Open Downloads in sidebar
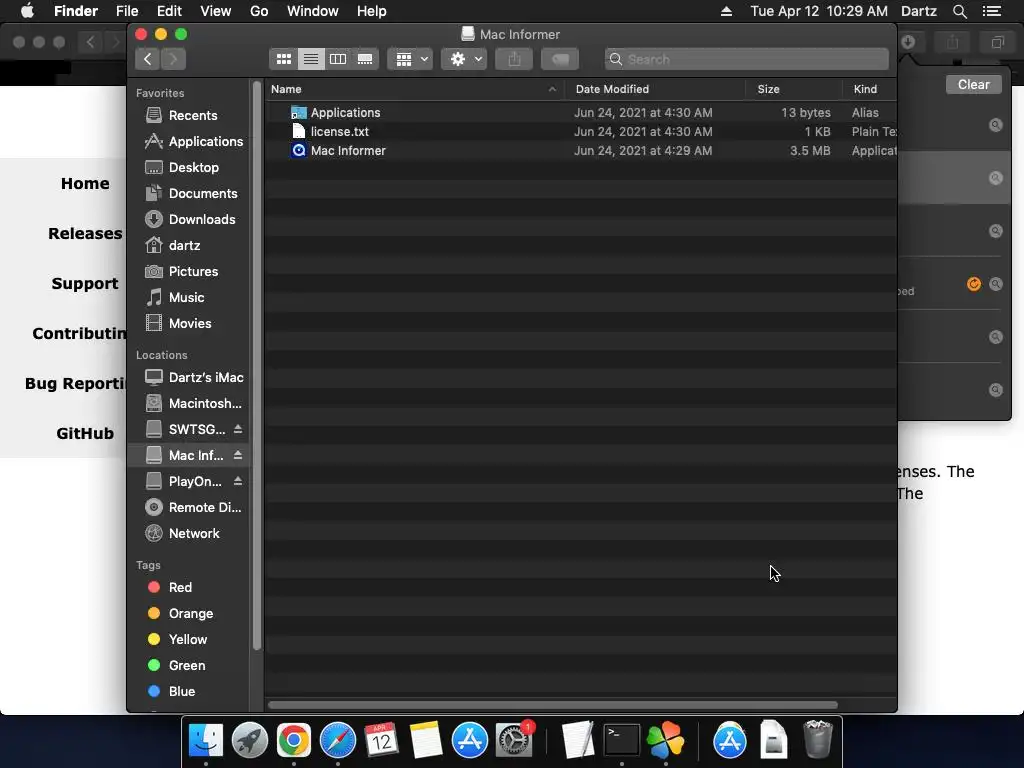 (x=189, y=219)
